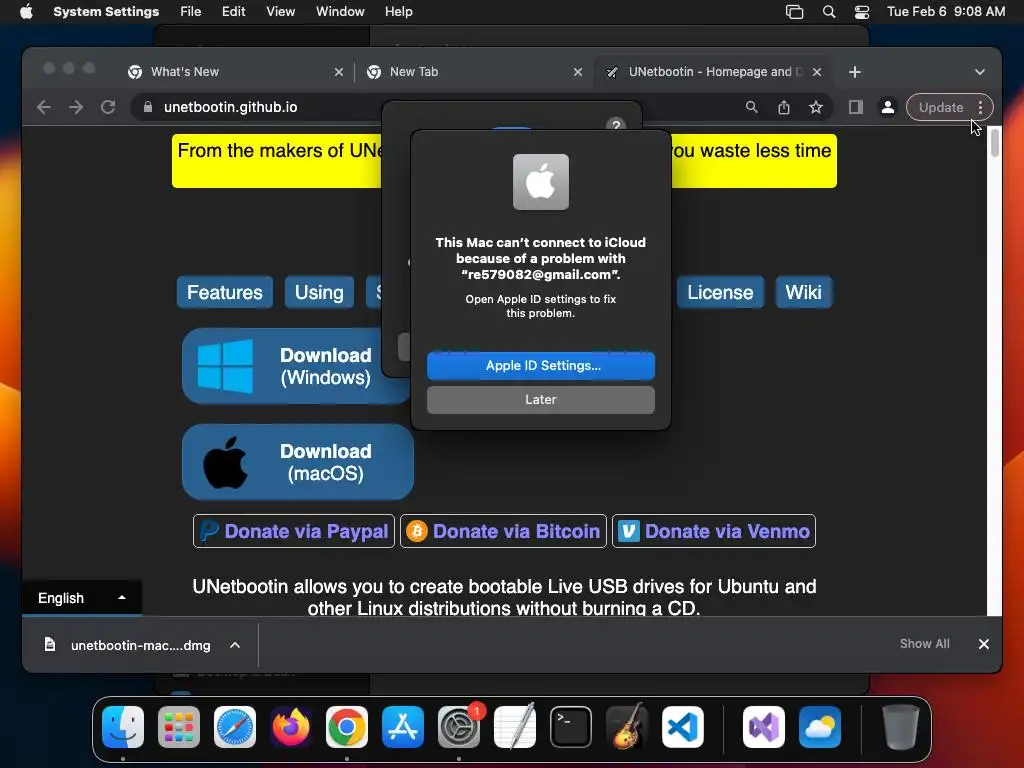1024x768 pixels.
Task: Expand the unetbootin dmg download options
Action: click(234, 645)
